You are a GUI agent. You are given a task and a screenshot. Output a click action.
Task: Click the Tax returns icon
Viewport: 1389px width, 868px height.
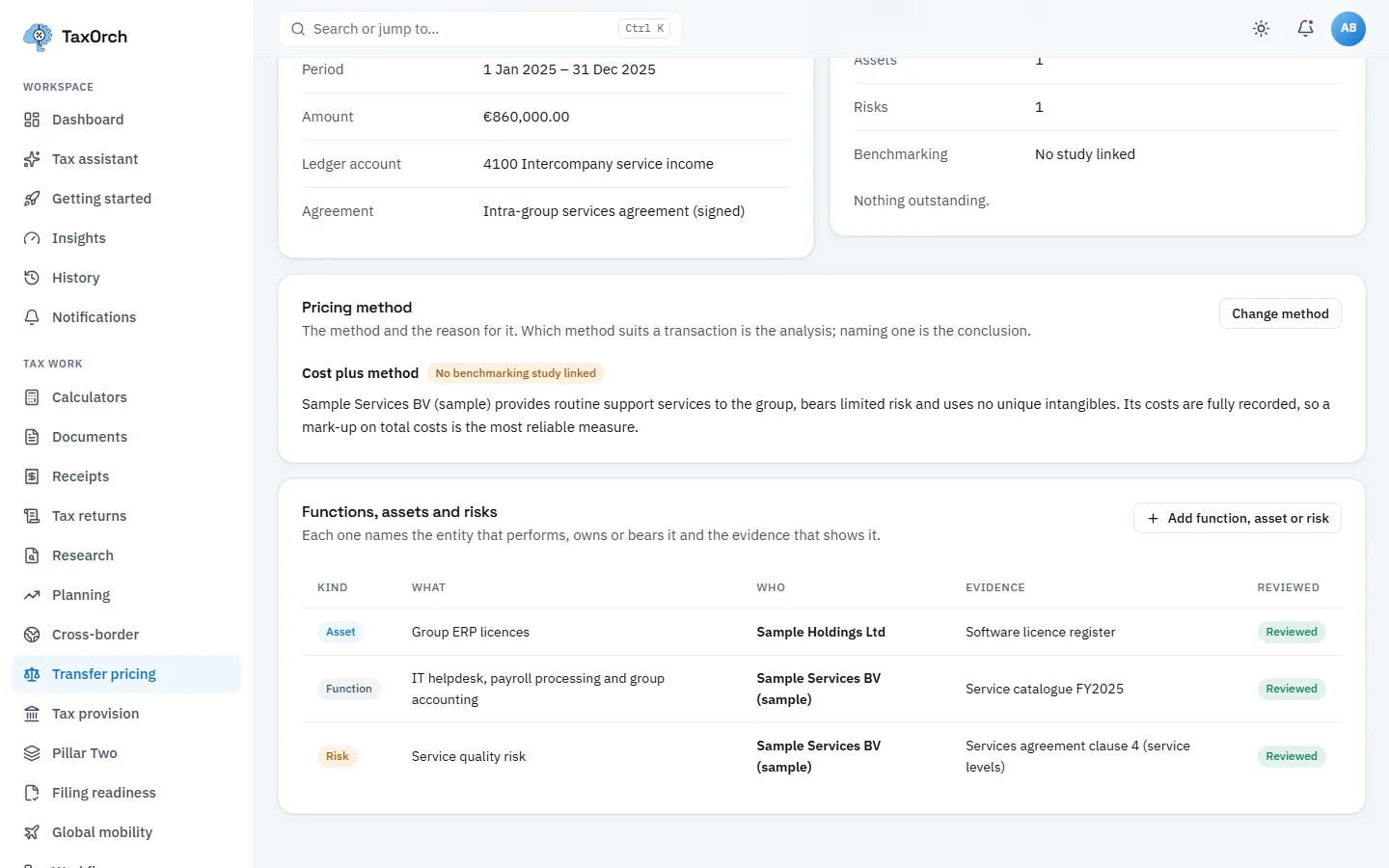pos(32,516)
